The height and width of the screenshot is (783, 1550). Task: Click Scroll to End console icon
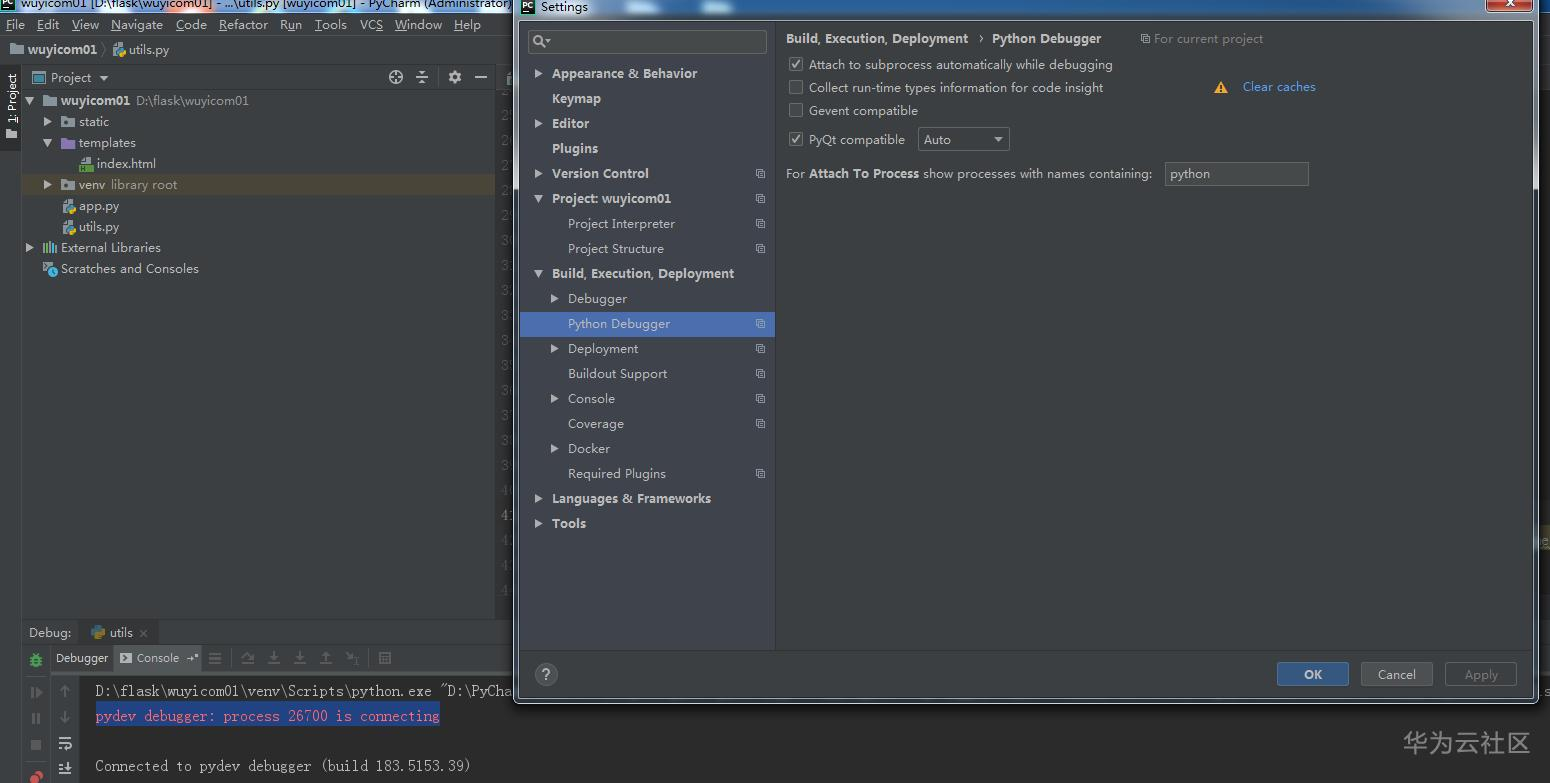[65, 768]
